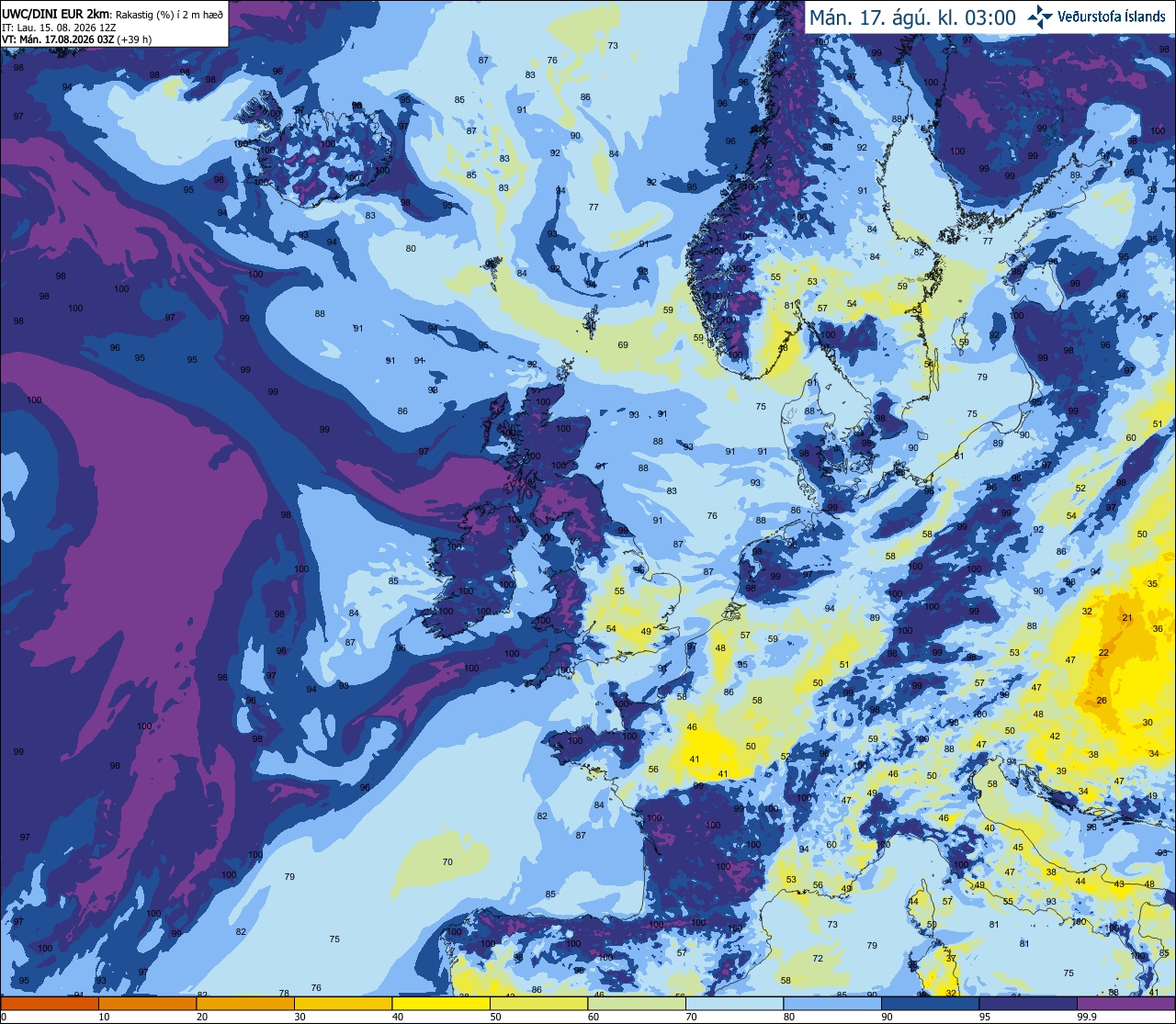Viewport: 1176px width, 1024px height.
Task: Choose the light orange 20–30 legend swatch
Action: 245,1004
